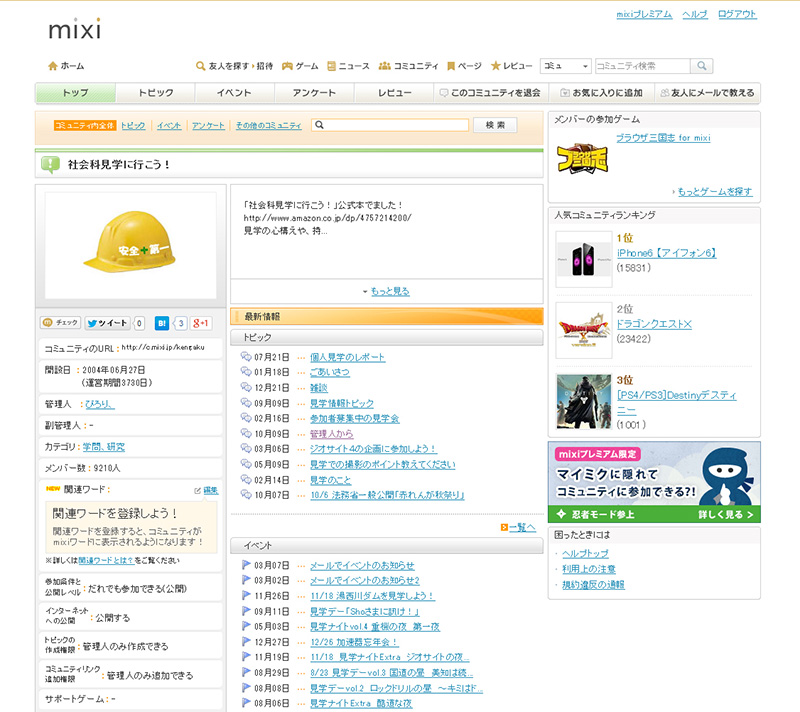Switch to the アンケート tab
Image resolution: width=800 pixels, height=712 pixels.
pos(315,93)
